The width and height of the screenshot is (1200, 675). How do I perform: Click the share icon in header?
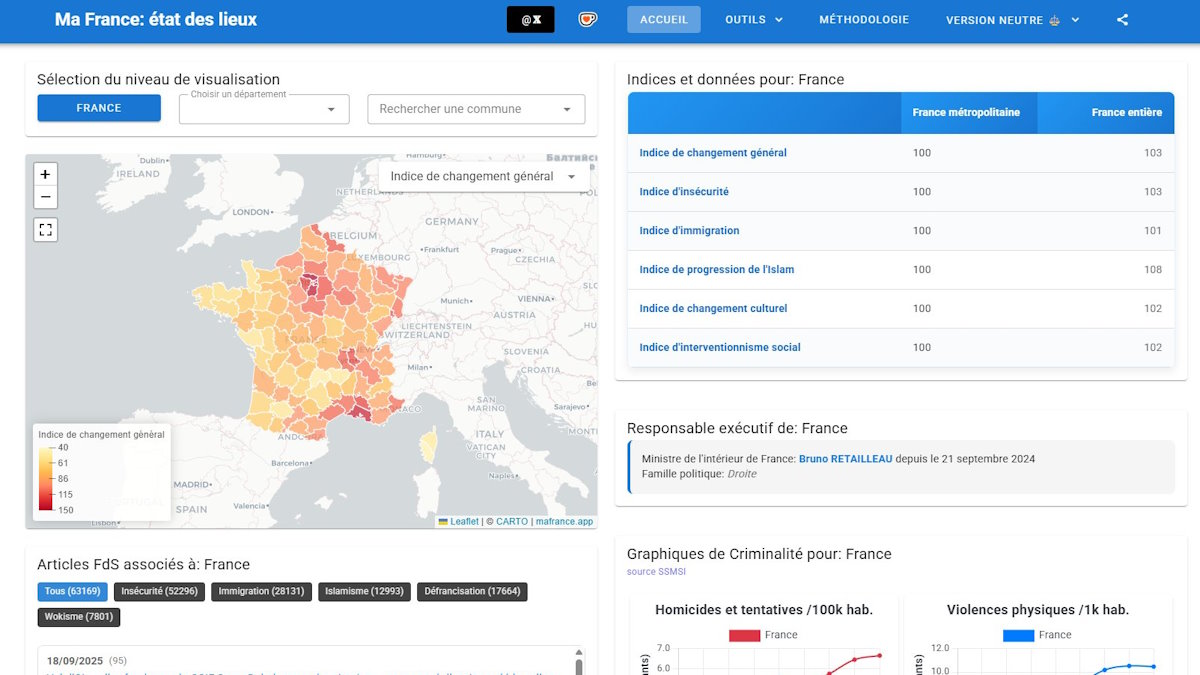click(1122, 20)
